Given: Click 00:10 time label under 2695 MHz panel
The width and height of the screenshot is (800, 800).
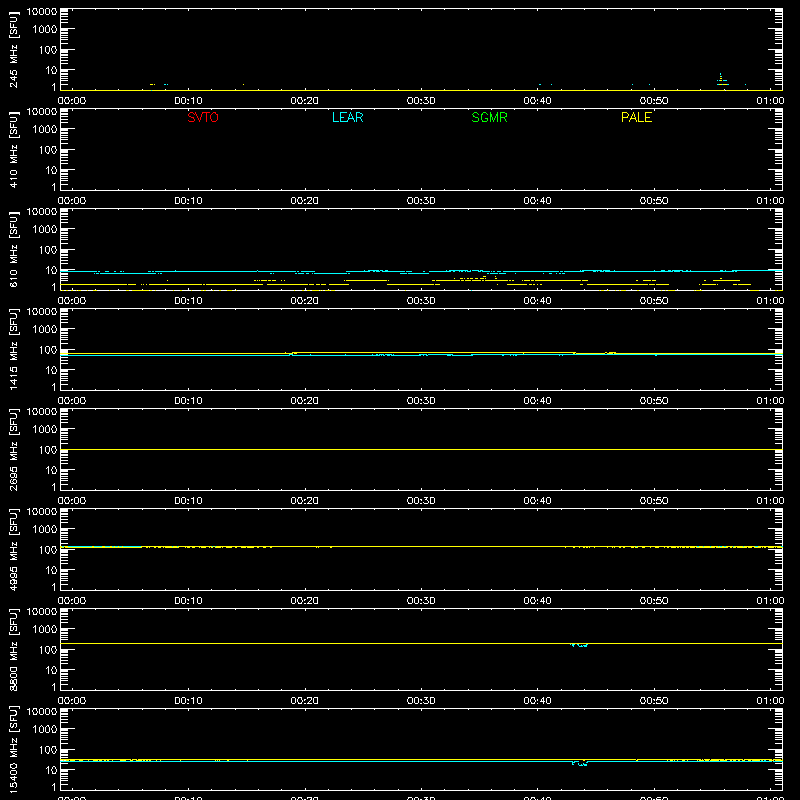Looking at the screenshot, I should point(188,501).
